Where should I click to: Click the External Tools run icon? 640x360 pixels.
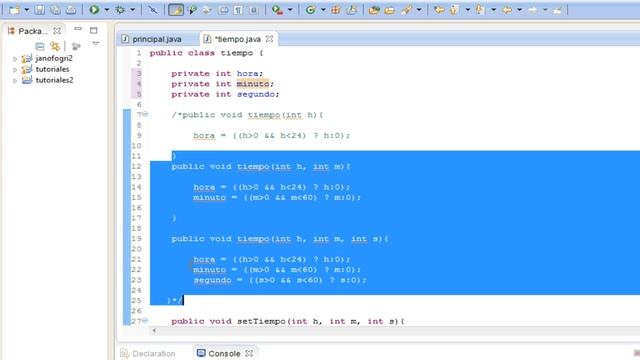277,10
